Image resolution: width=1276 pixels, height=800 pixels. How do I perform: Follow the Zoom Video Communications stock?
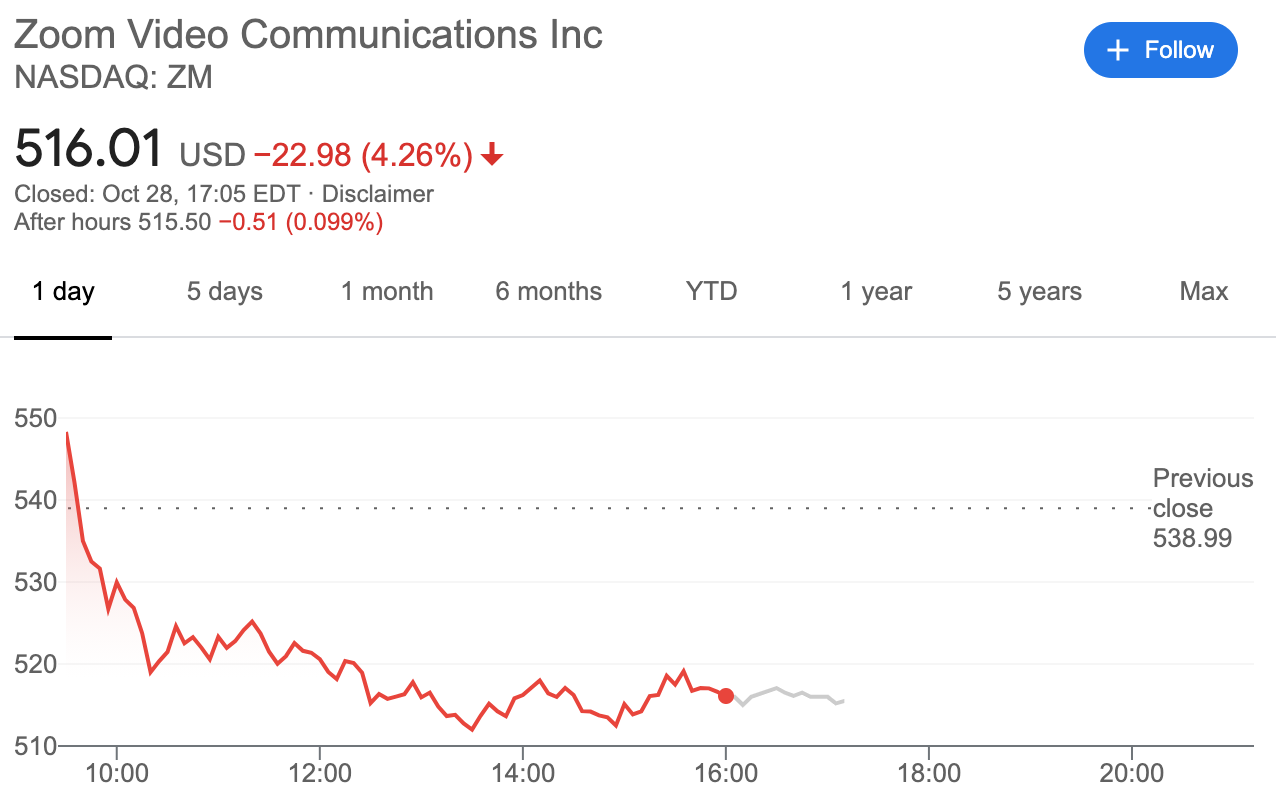click(x=1161, y=50)
